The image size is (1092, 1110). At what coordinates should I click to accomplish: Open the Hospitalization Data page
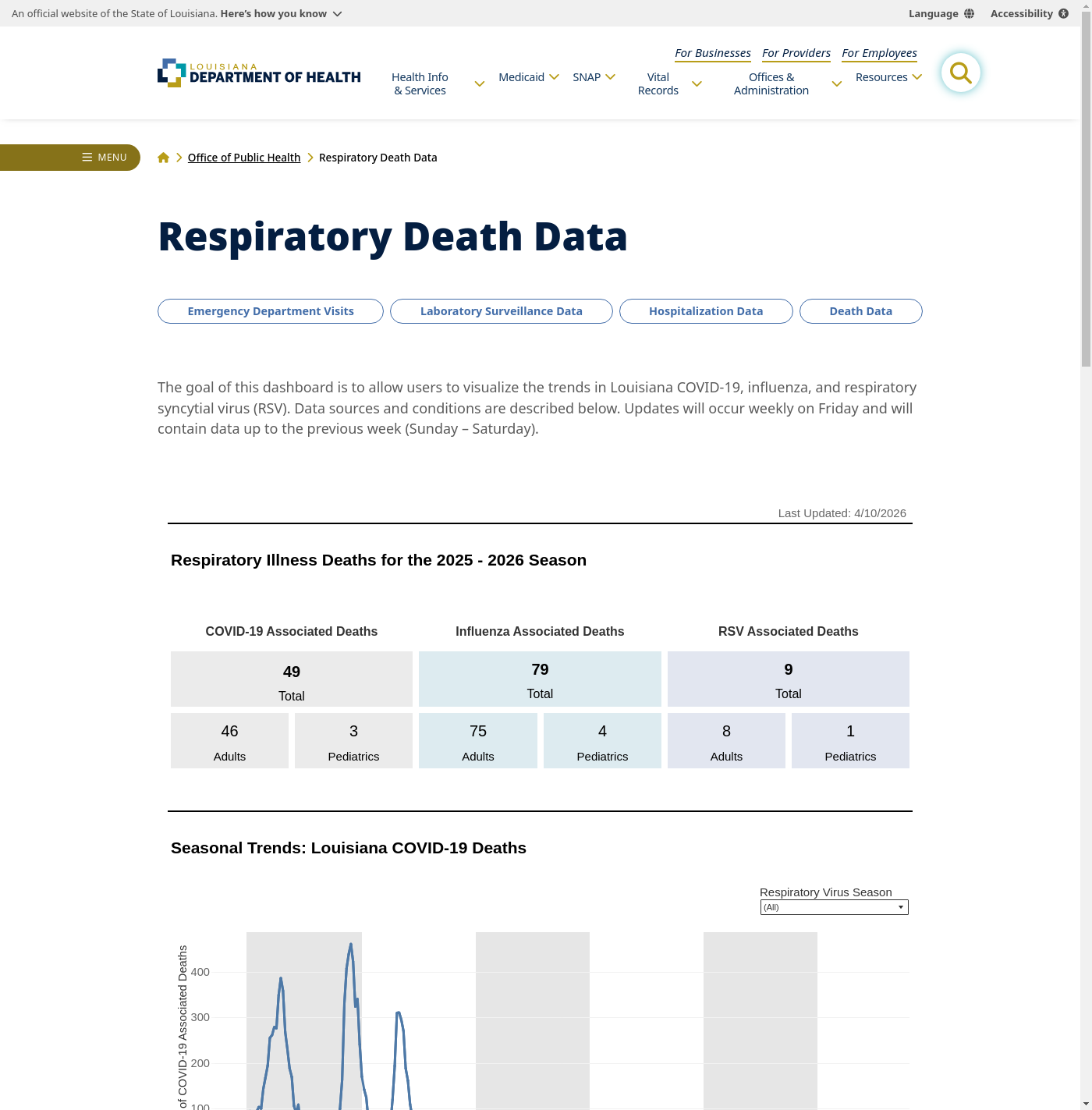(705, 311)
